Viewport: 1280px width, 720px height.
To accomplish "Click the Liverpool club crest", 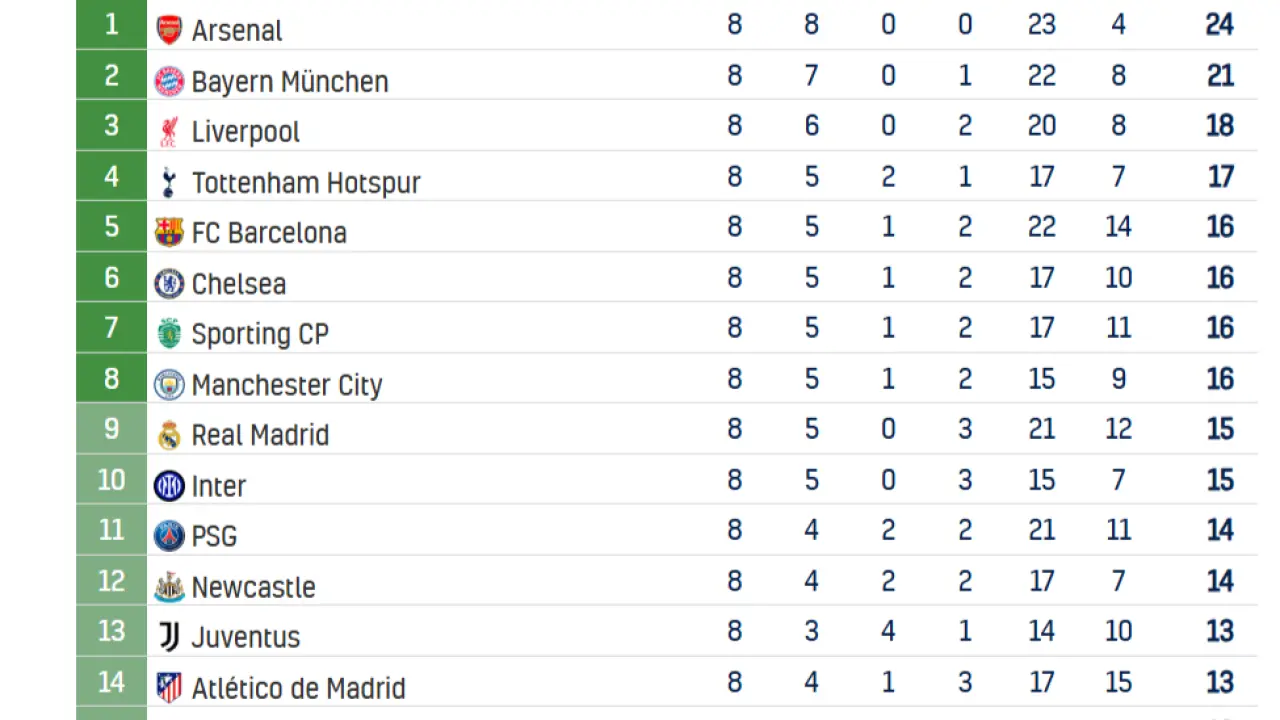I will pyautogui.click(x=169, y=132).
